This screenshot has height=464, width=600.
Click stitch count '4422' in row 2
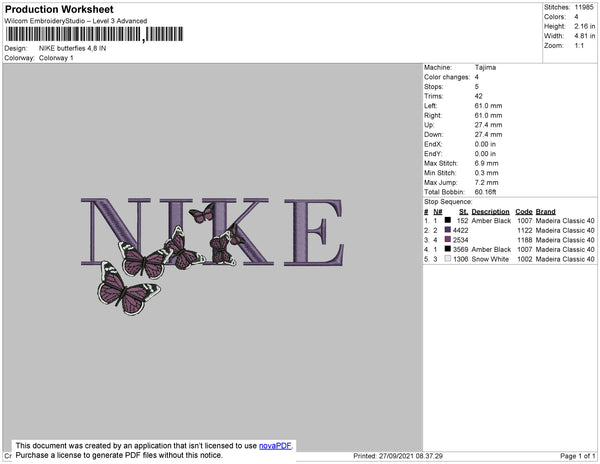pyautogui.click(x=460, y=230)
